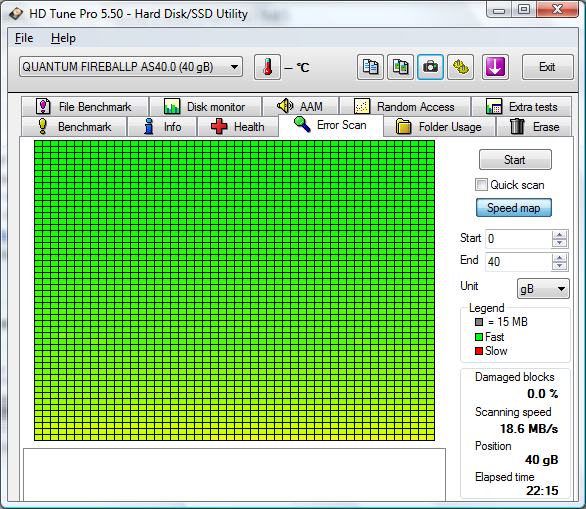586x509 pixels.
Task: Decrease the Start value spinner
Action: [559, 243]
